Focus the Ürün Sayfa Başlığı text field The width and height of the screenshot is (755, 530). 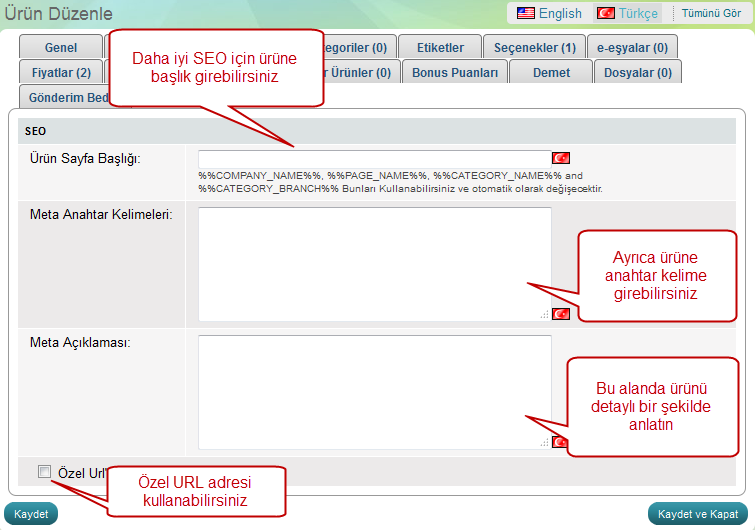pyautogui.click(x=374, y=158)
